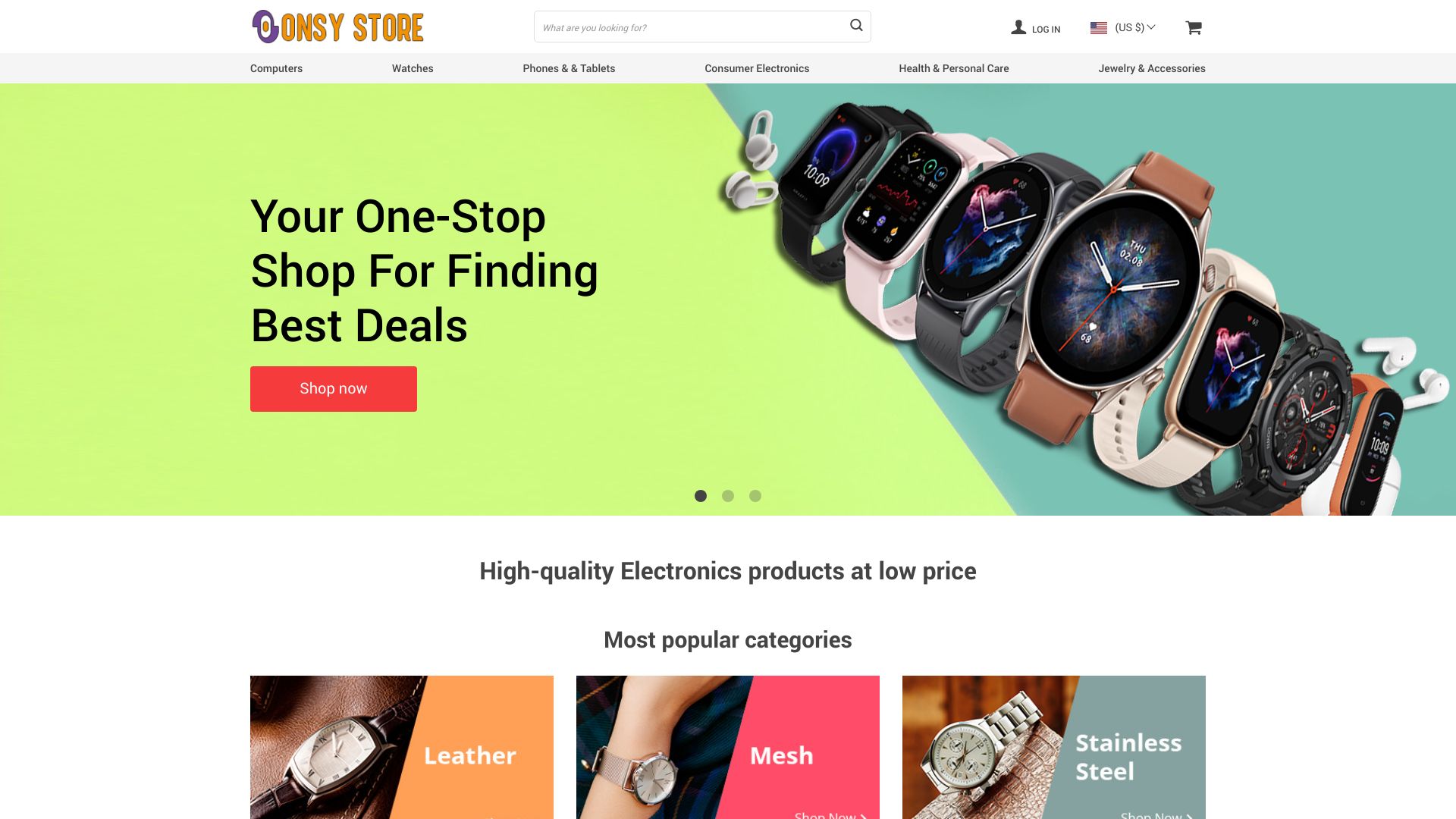Open Health & Personal Care menu
This screenshot has height=819, width=1456.
tap(954, 68)
